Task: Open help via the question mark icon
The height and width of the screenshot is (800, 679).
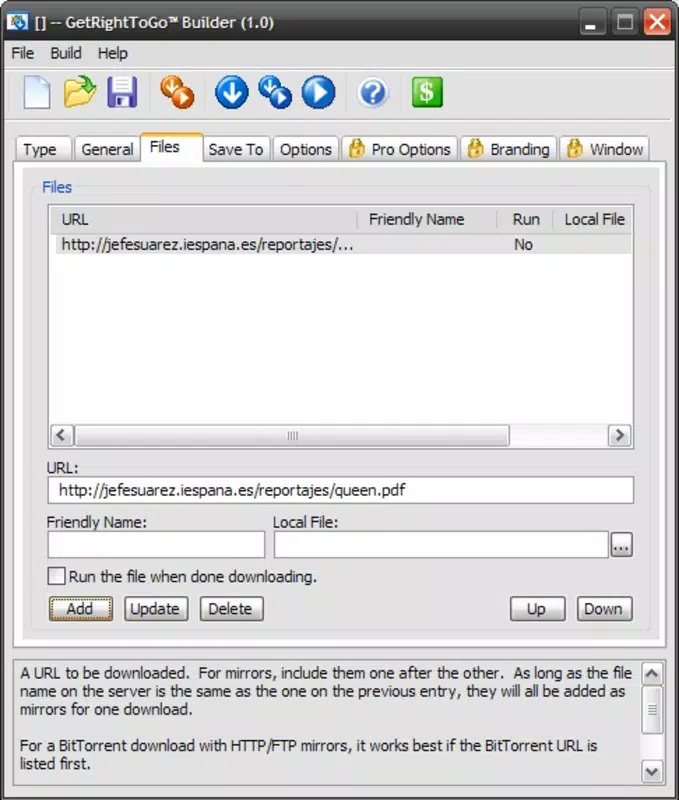Action: 373,92
